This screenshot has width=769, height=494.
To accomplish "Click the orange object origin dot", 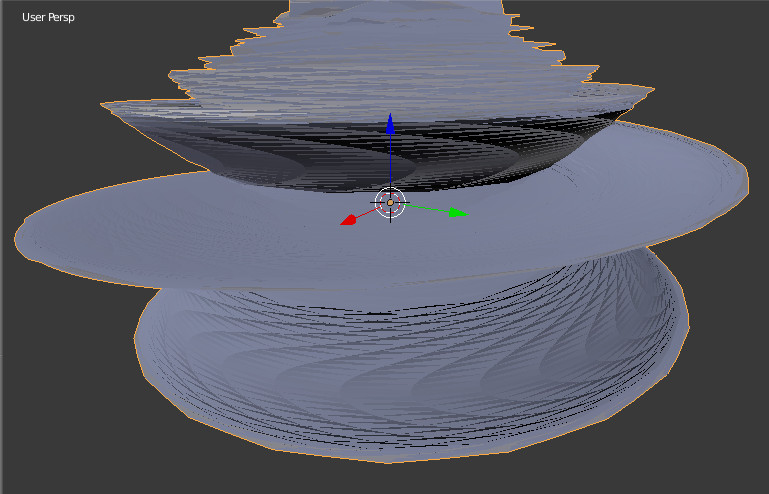I will coord(390,203).
